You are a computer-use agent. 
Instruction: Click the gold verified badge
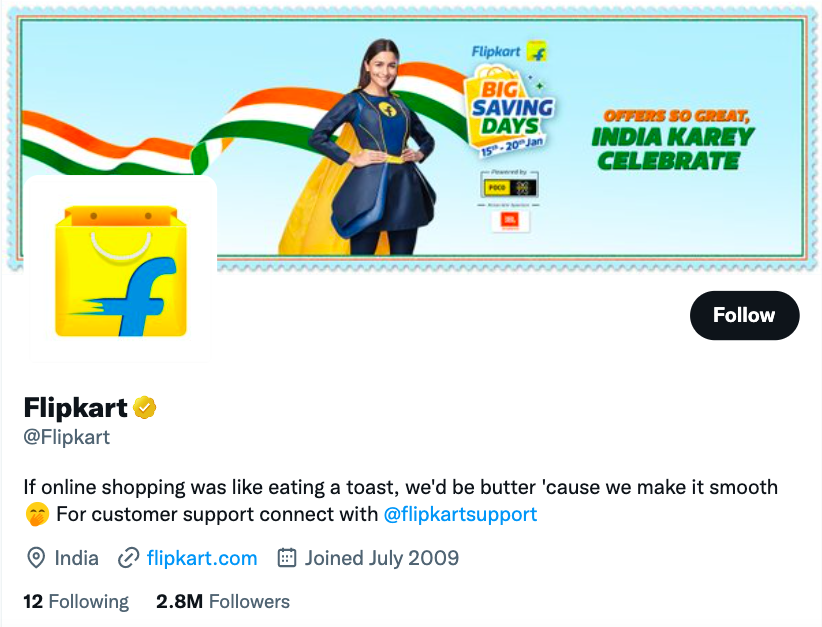(x=145, y=407)
